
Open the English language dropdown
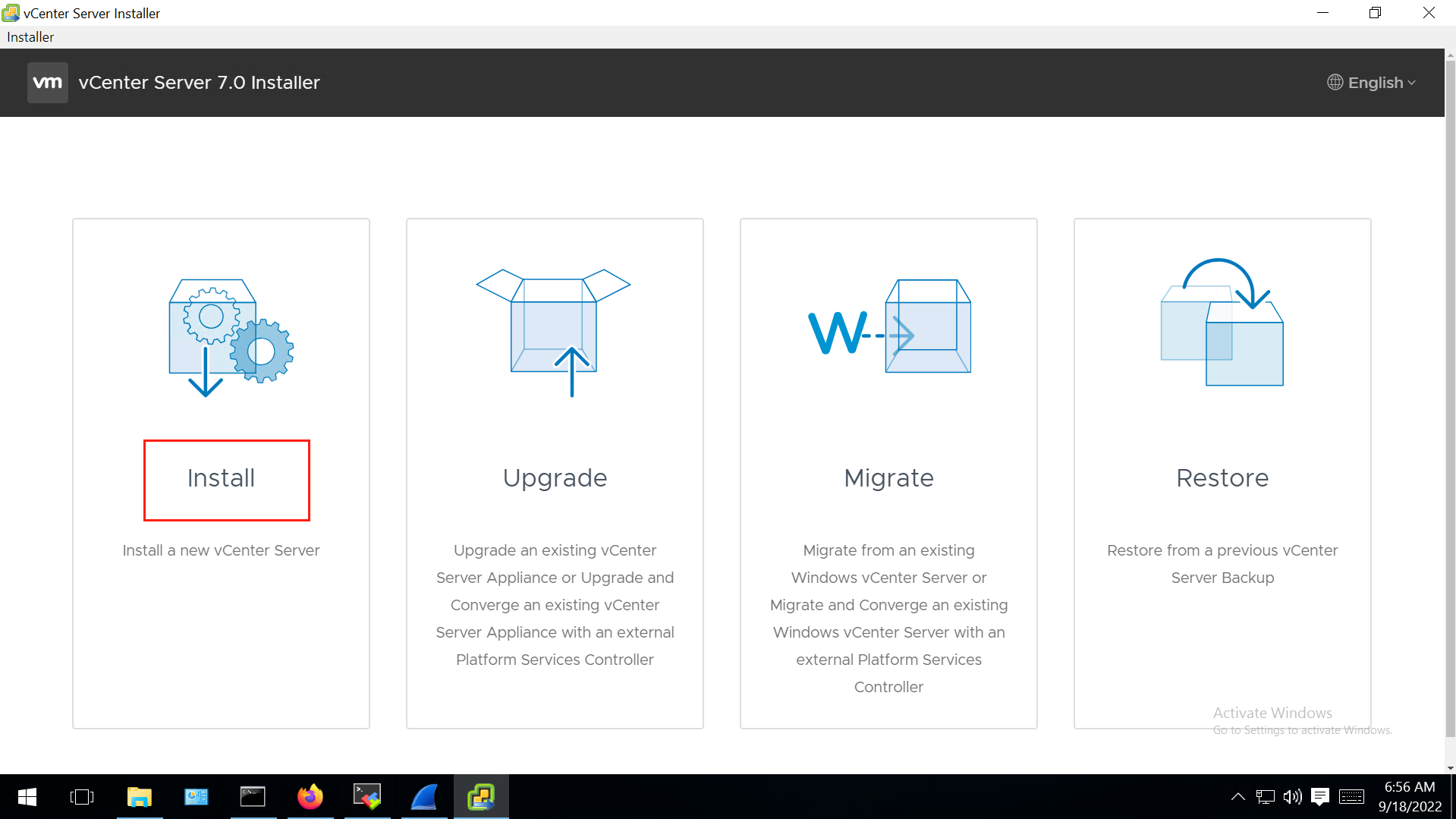coord(1372,82)
